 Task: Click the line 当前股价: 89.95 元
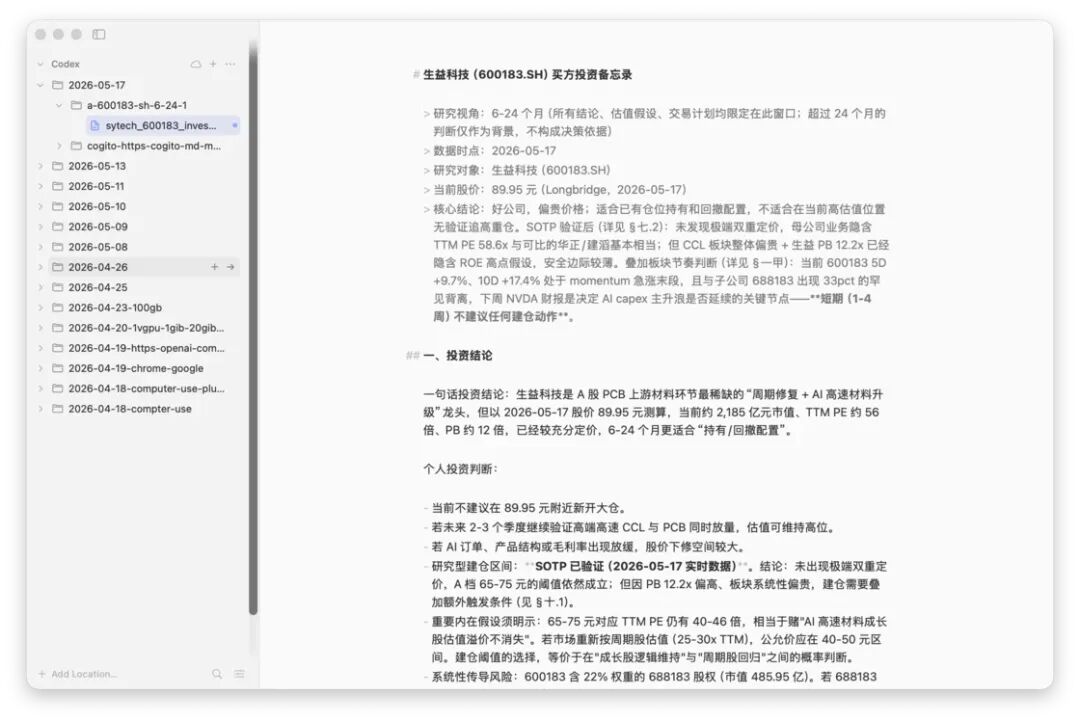pos(559,189)
